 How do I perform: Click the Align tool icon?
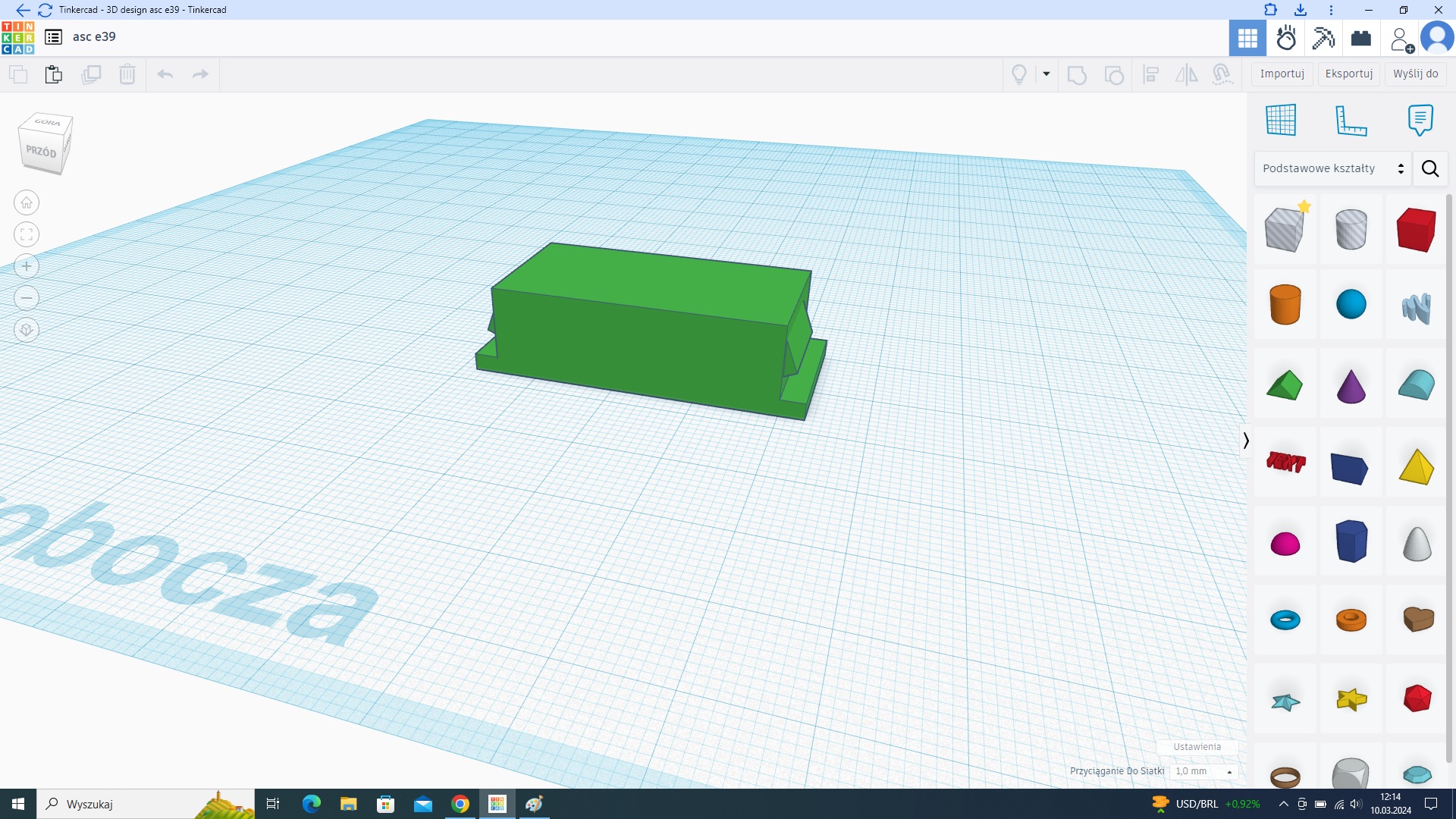coord(1150,74)
